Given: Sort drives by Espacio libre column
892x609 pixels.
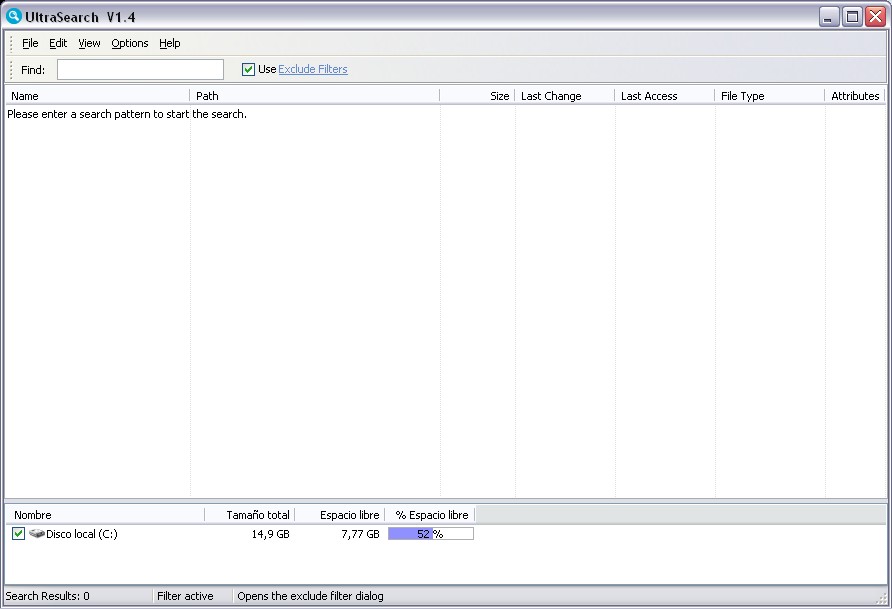Looking at the screenshot, I should click(x=340, y=515).
